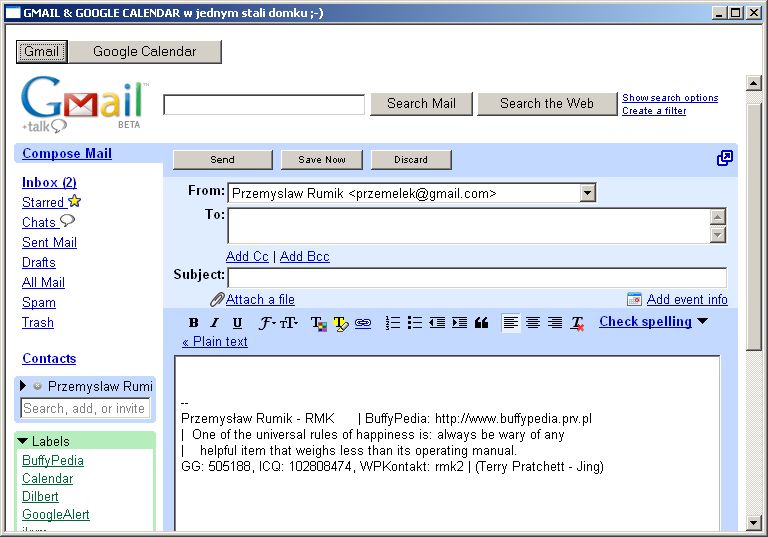This screenshot has height=537, width=768.
Task: Click the Send button
Action: [222, 160]
